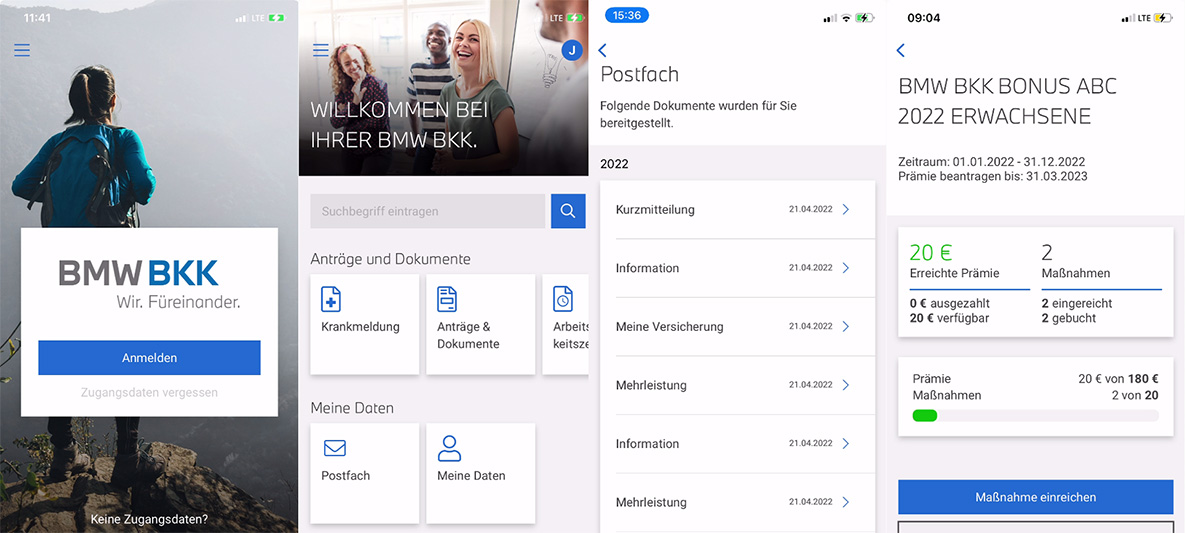The width and height of the screenshot is (1185, 533).
Task: Click Anträge und Dokumente section heading
Action: (391, 259)
